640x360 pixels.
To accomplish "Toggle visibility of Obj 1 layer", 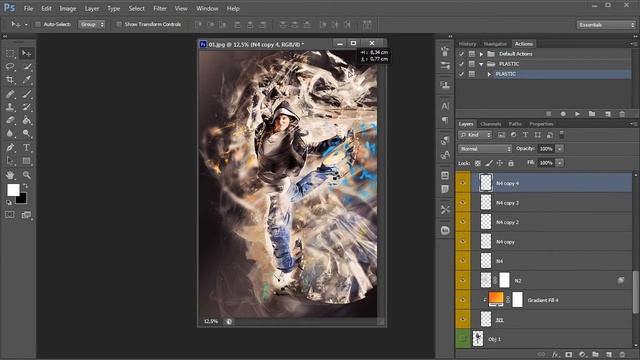I will coord(463,339).
